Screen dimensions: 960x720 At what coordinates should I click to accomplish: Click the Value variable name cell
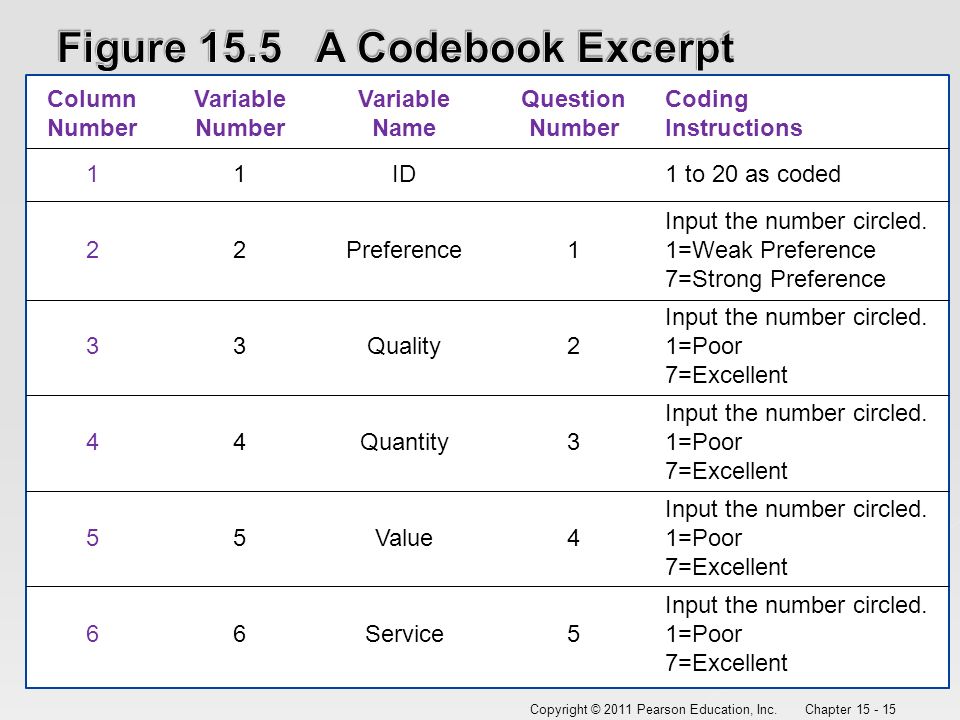click(x=404, y=538)
